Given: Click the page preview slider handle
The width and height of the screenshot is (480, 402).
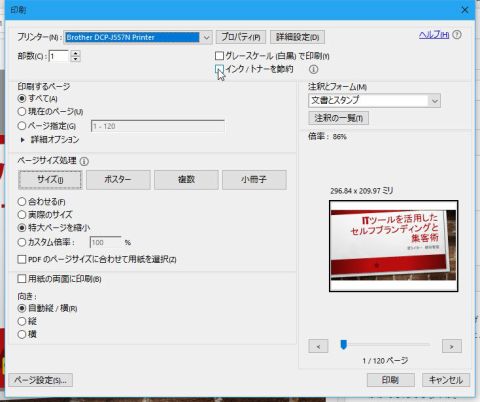Looking at the screenshot, I should click(x=343, y=345).
